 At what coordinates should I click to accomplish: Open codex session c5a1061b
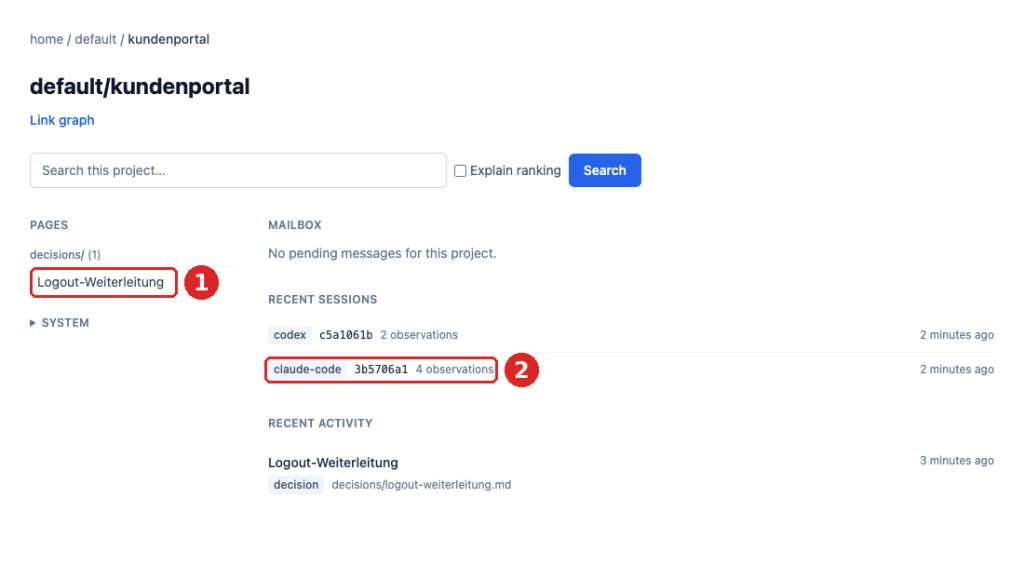(345, 335)
